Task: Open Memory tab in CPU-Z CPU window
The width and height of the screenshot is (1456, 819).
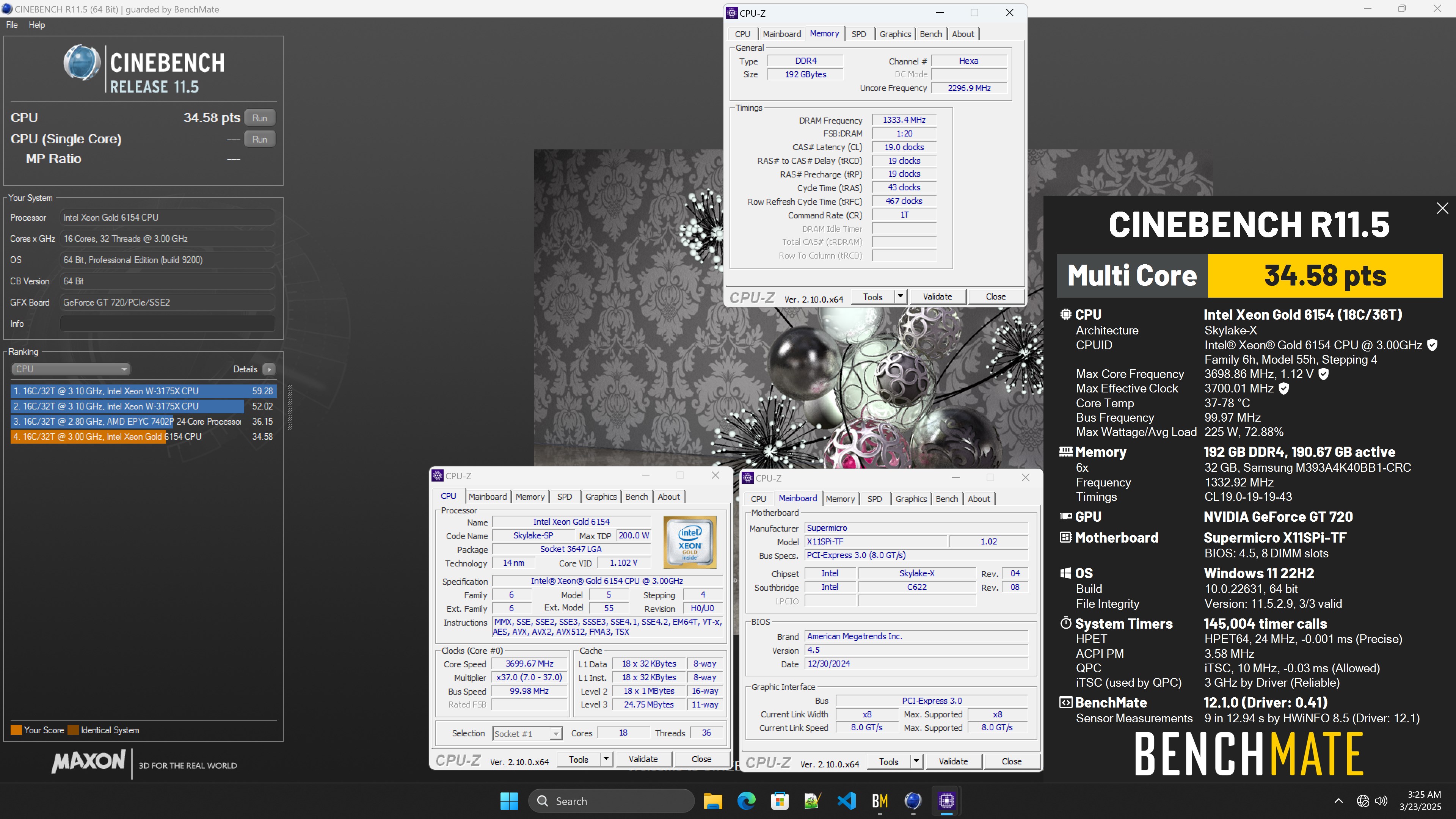Action: (530, 497)
